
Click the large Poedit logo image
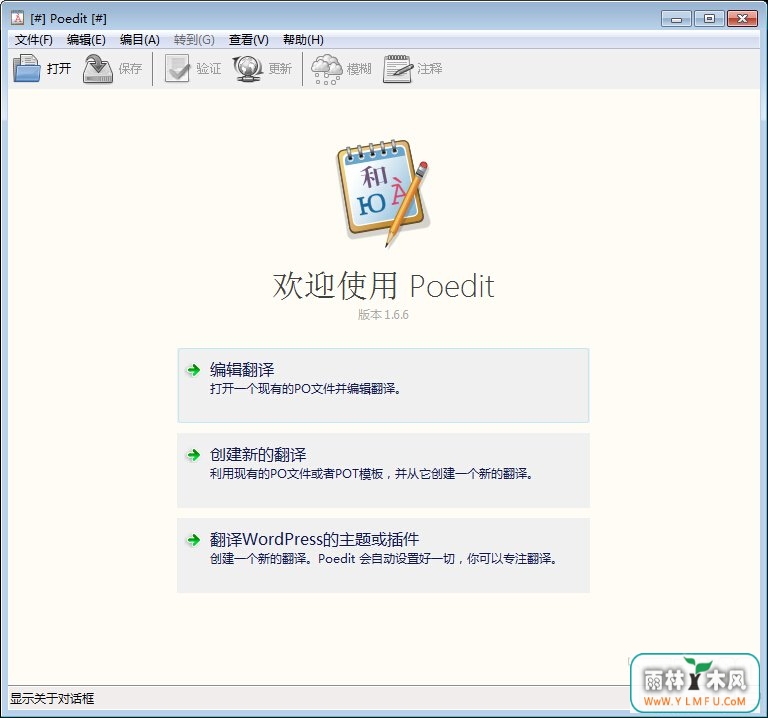(x=383, y=193)
